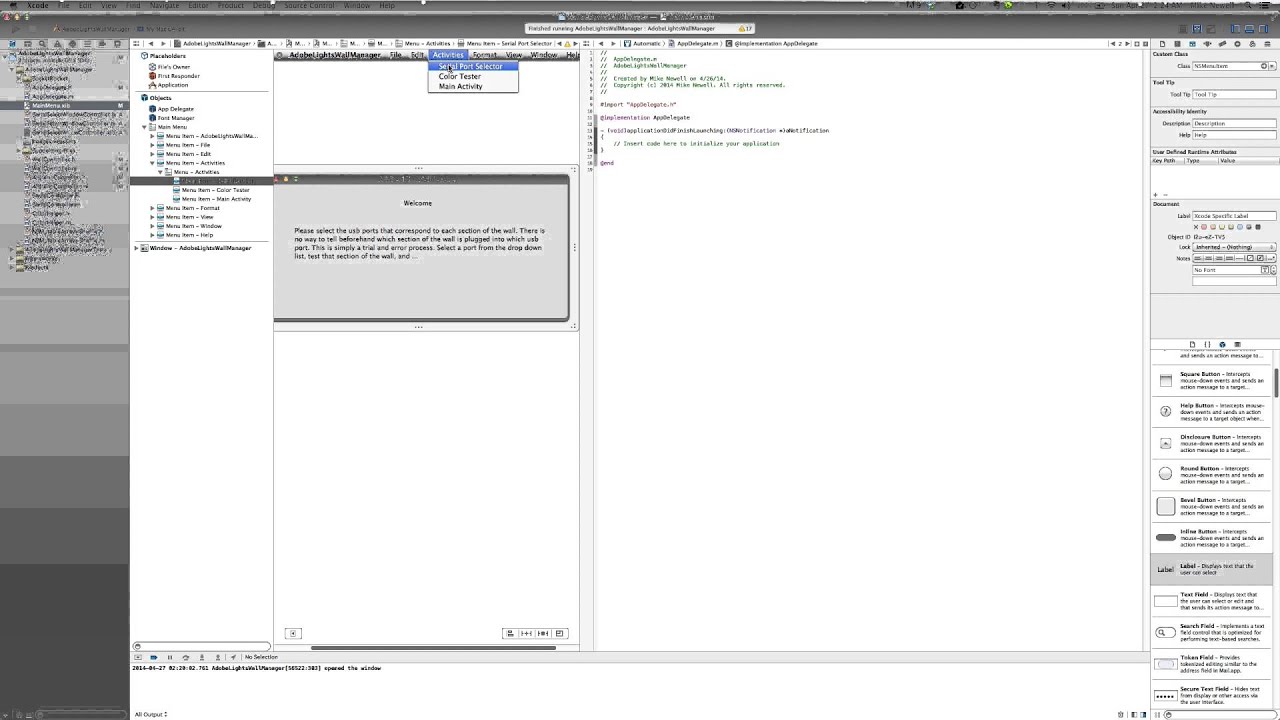The image size is (1280, 720).
Task: Clear label color with the X swatch
Action: 1196,227
